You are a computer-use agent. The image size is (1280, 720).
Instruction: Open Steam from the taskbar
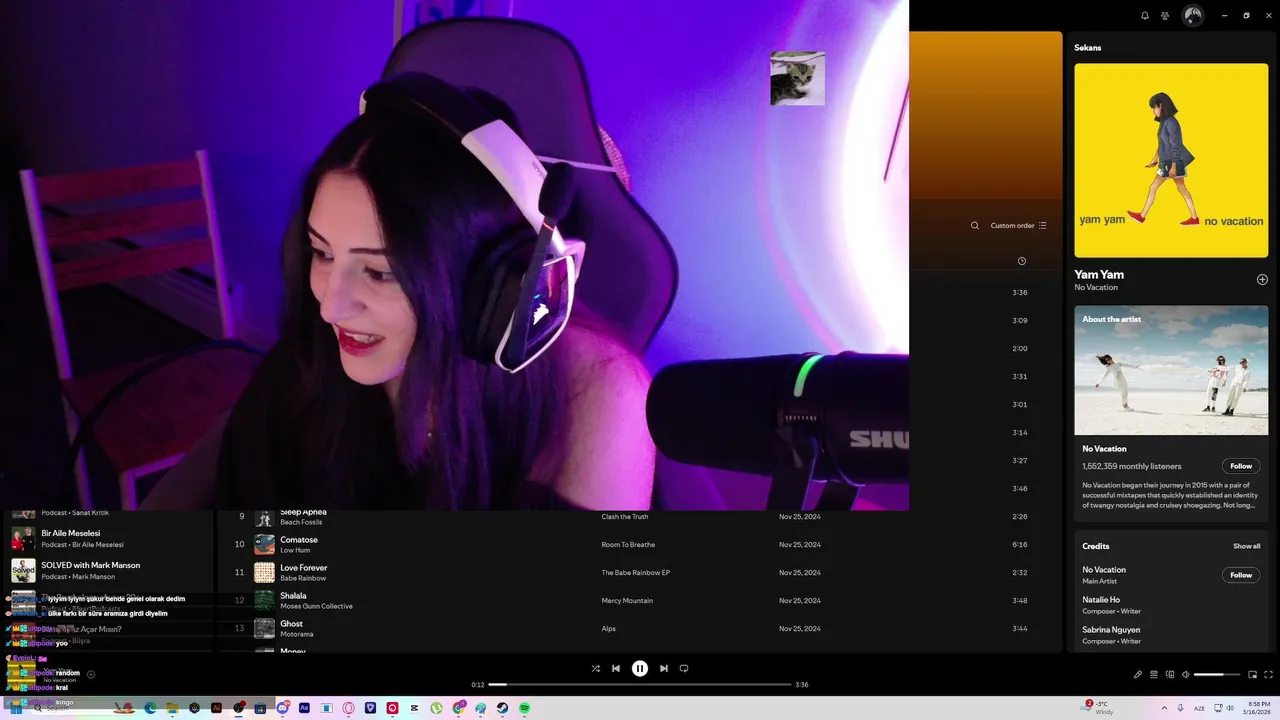502,708
